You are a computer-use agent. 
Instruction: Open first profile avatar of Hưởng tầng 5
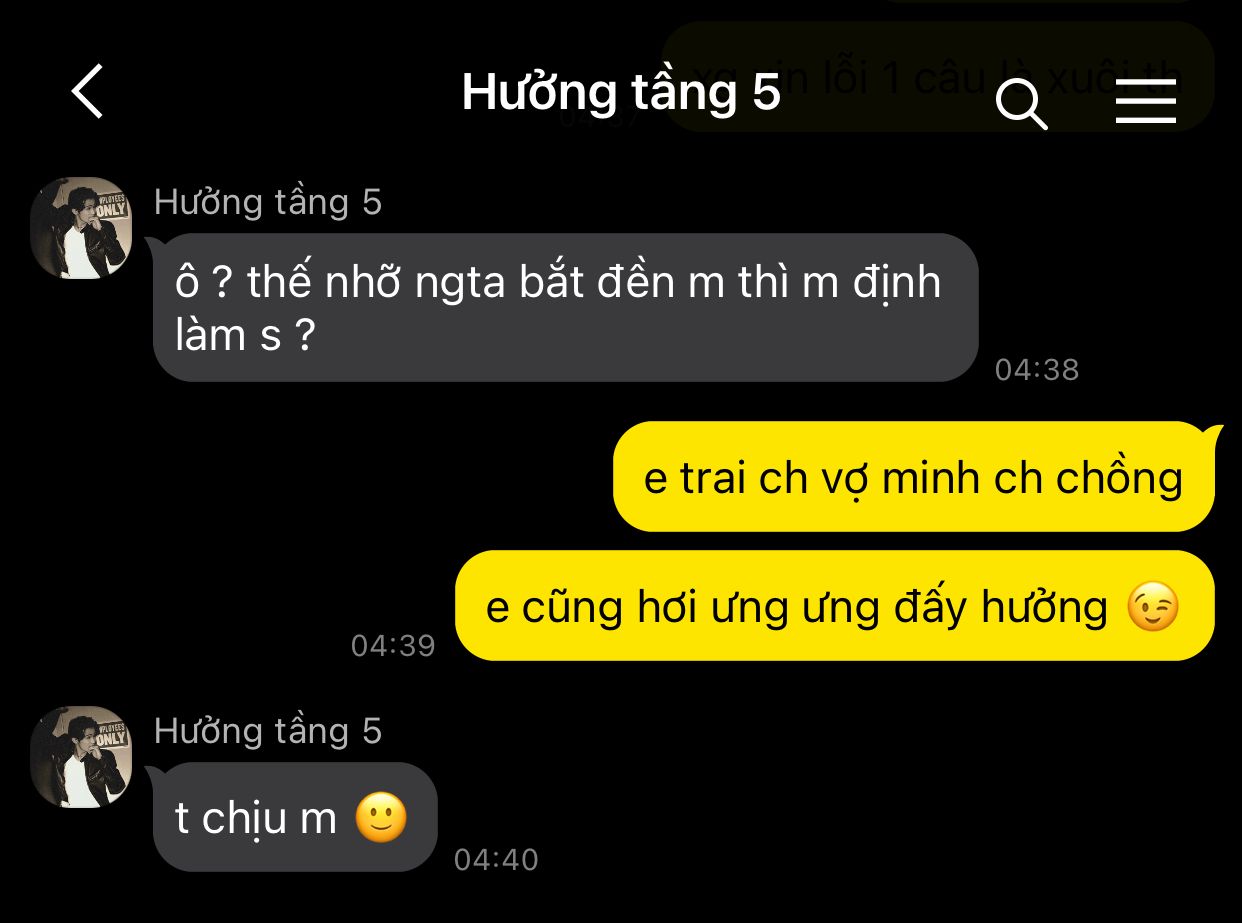82,228
